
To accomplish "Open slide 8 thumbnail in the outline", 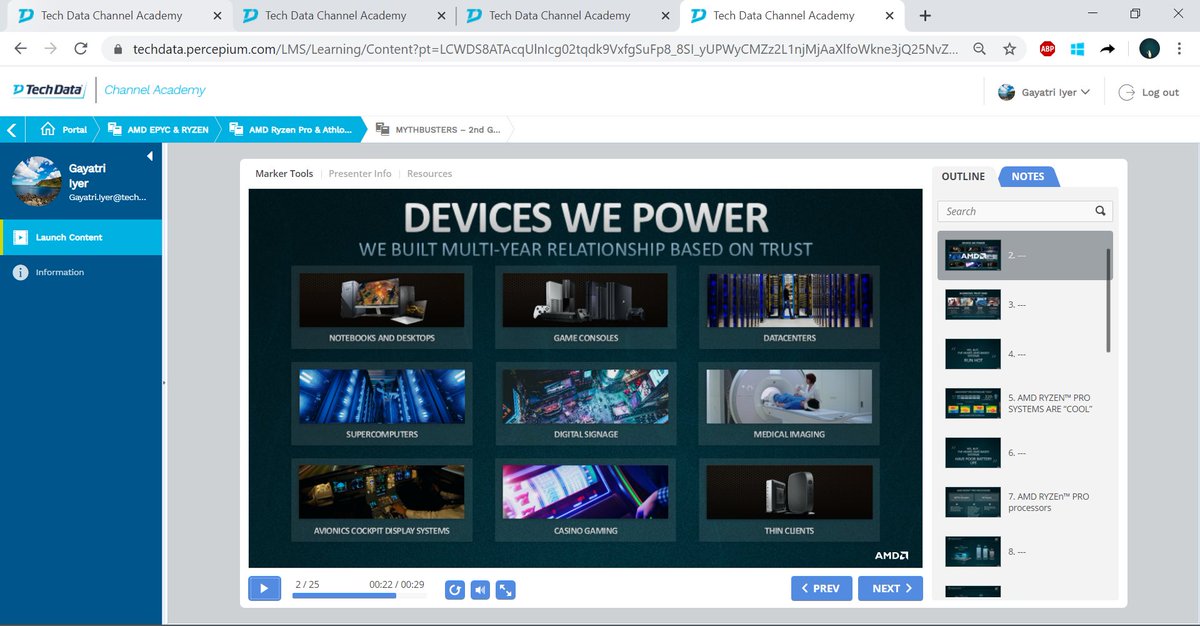I will pyautogui.click(x=973, y=552).
